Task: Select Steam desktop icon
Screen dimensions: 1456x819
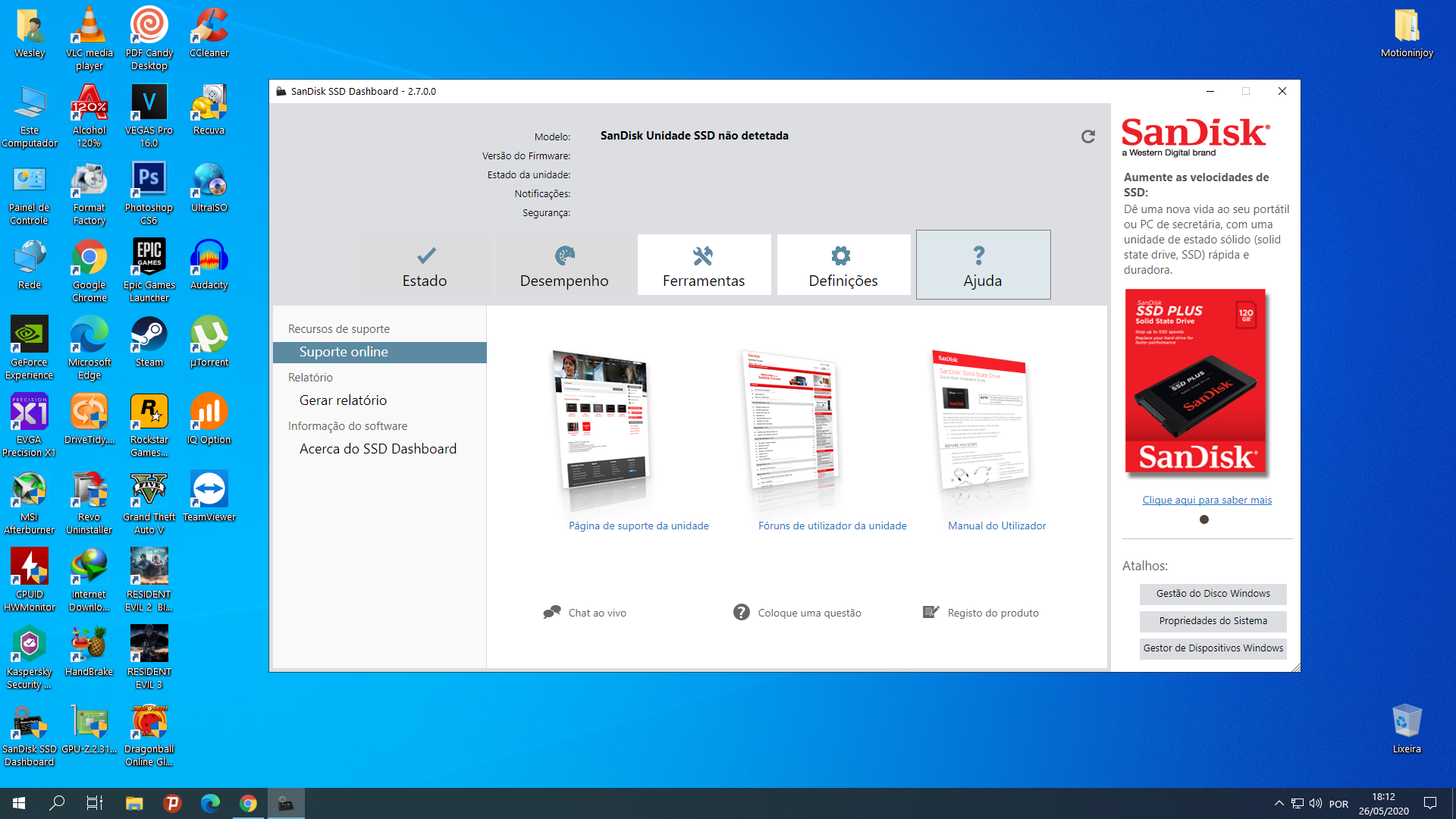Action: [x=149, y=342]
